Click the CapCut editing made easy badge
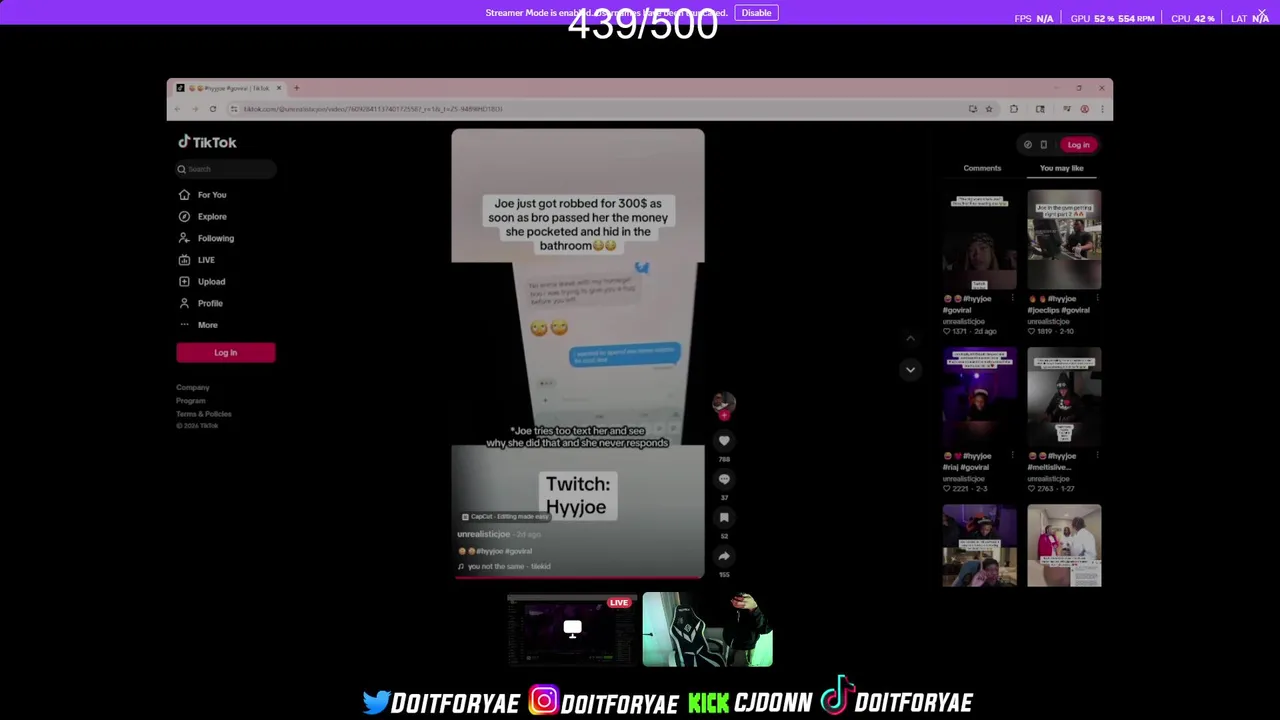Screen dimensions: 1280x720 504,516
